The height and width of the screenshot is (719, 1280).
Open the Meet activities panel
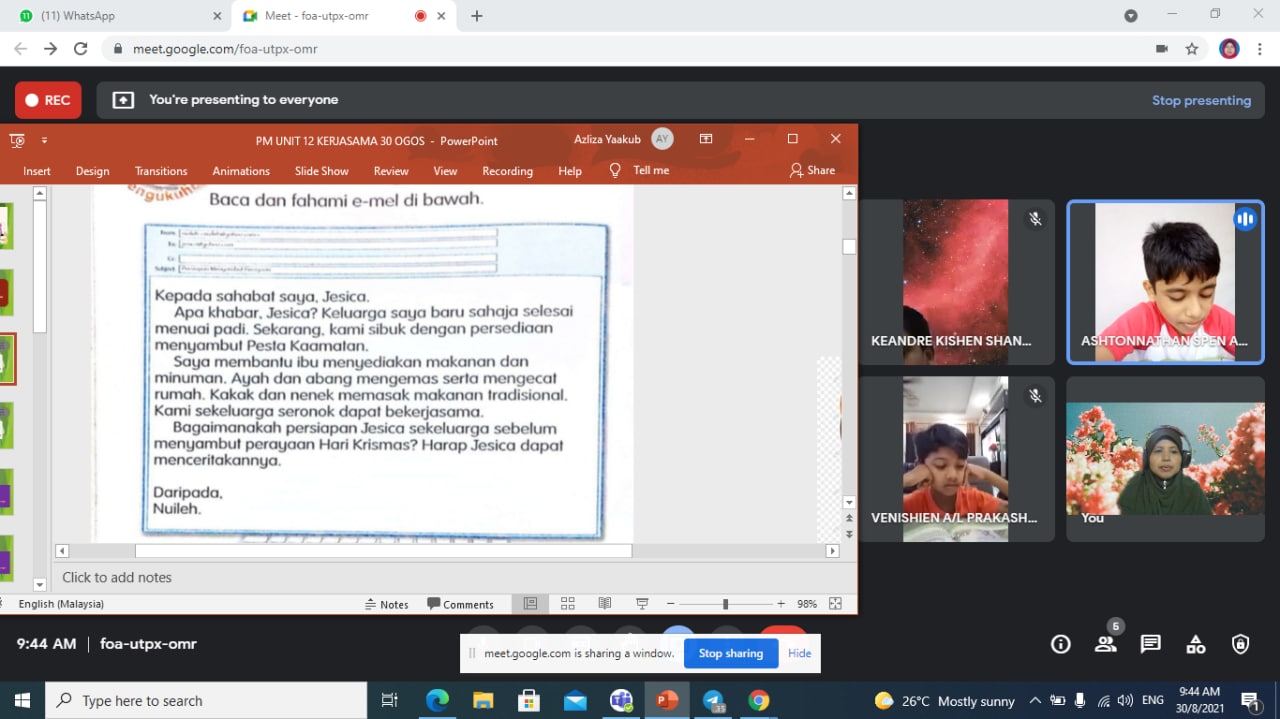[1195, 644]
